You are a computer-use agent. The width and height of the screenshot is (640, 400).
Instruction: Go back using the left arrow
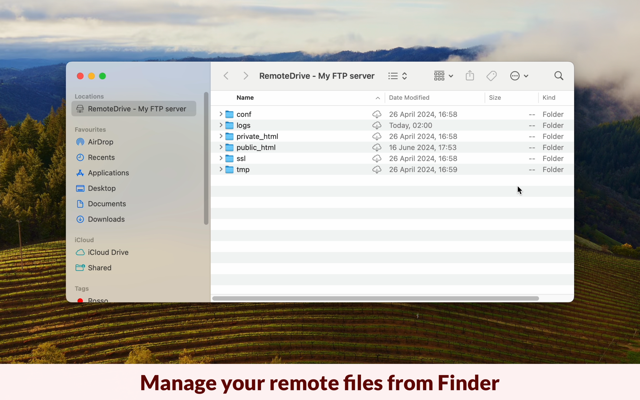pyautogui.click(x=226, y=76)
